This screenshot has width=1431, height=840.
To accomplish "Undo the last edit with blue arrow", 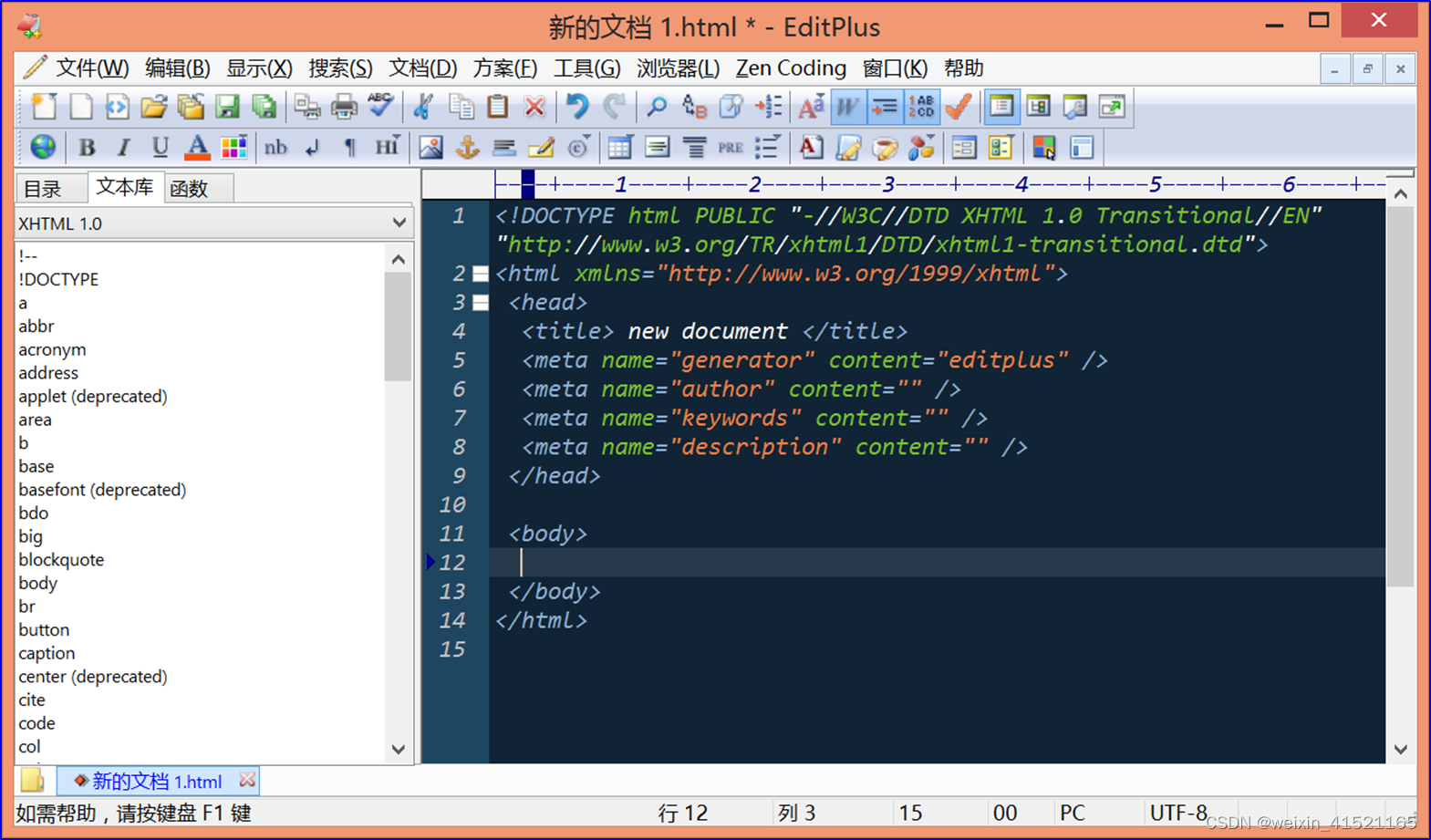I will (x=576, y=107).
